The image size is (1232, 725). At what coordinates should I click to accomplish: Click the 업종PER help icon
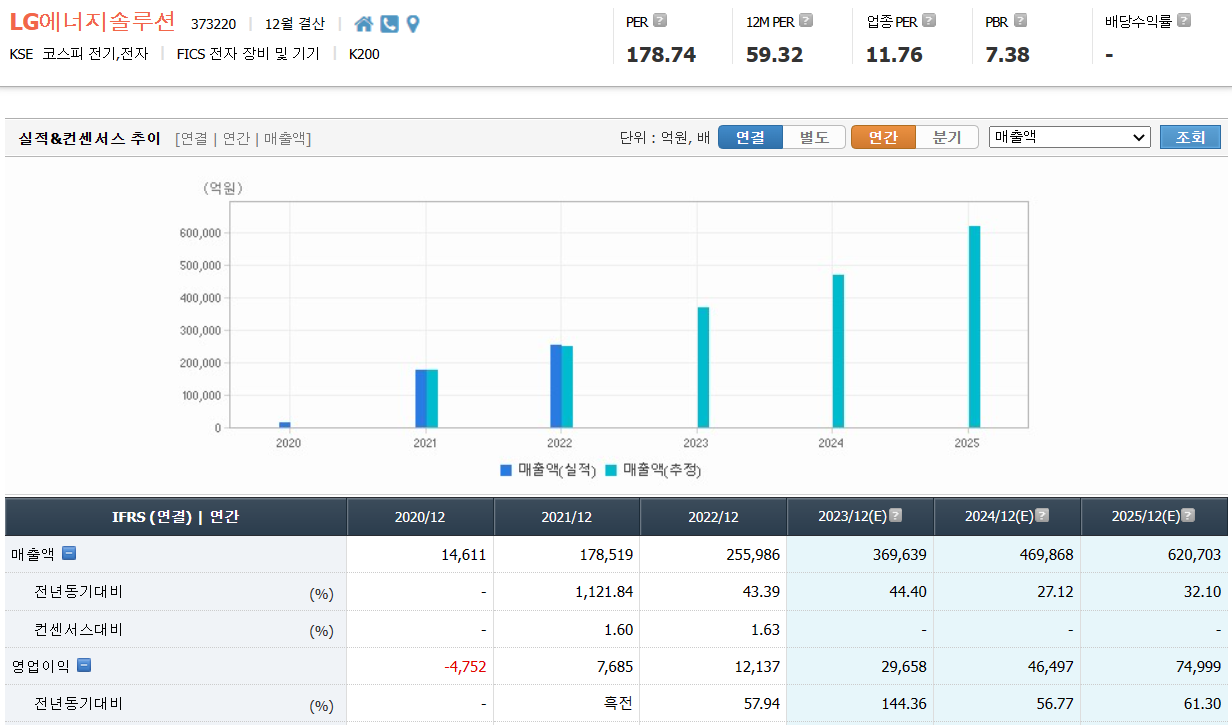(x=929, y=20)
